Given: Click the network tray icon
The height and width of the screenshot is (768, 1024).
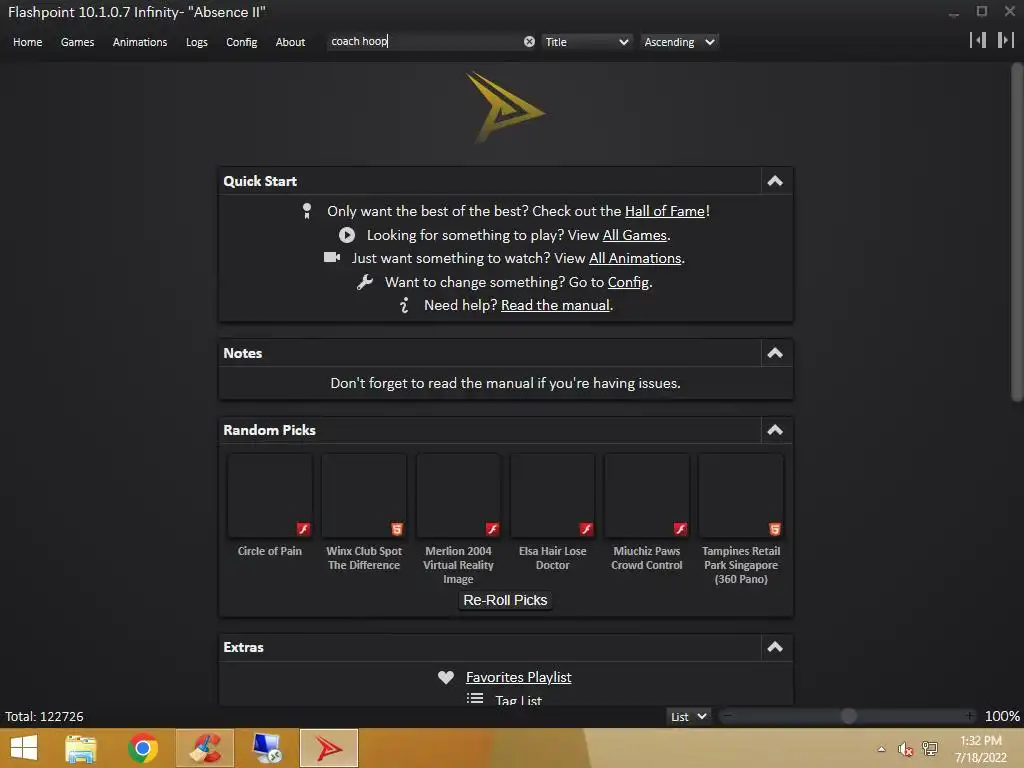Looking at the screenshot, I should pyautogui.click(x=929, y=748).
